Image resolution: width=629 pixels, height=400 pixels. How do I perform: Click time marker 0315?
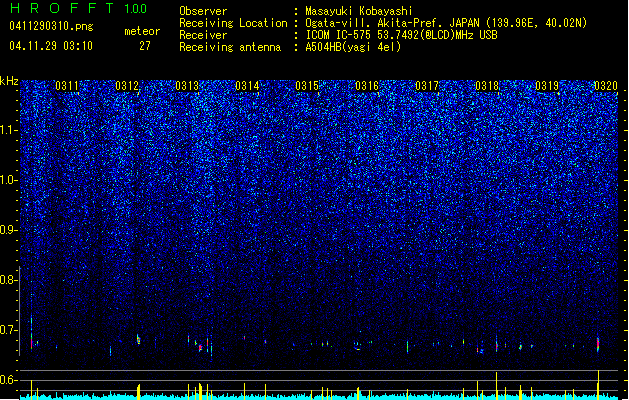307,86
